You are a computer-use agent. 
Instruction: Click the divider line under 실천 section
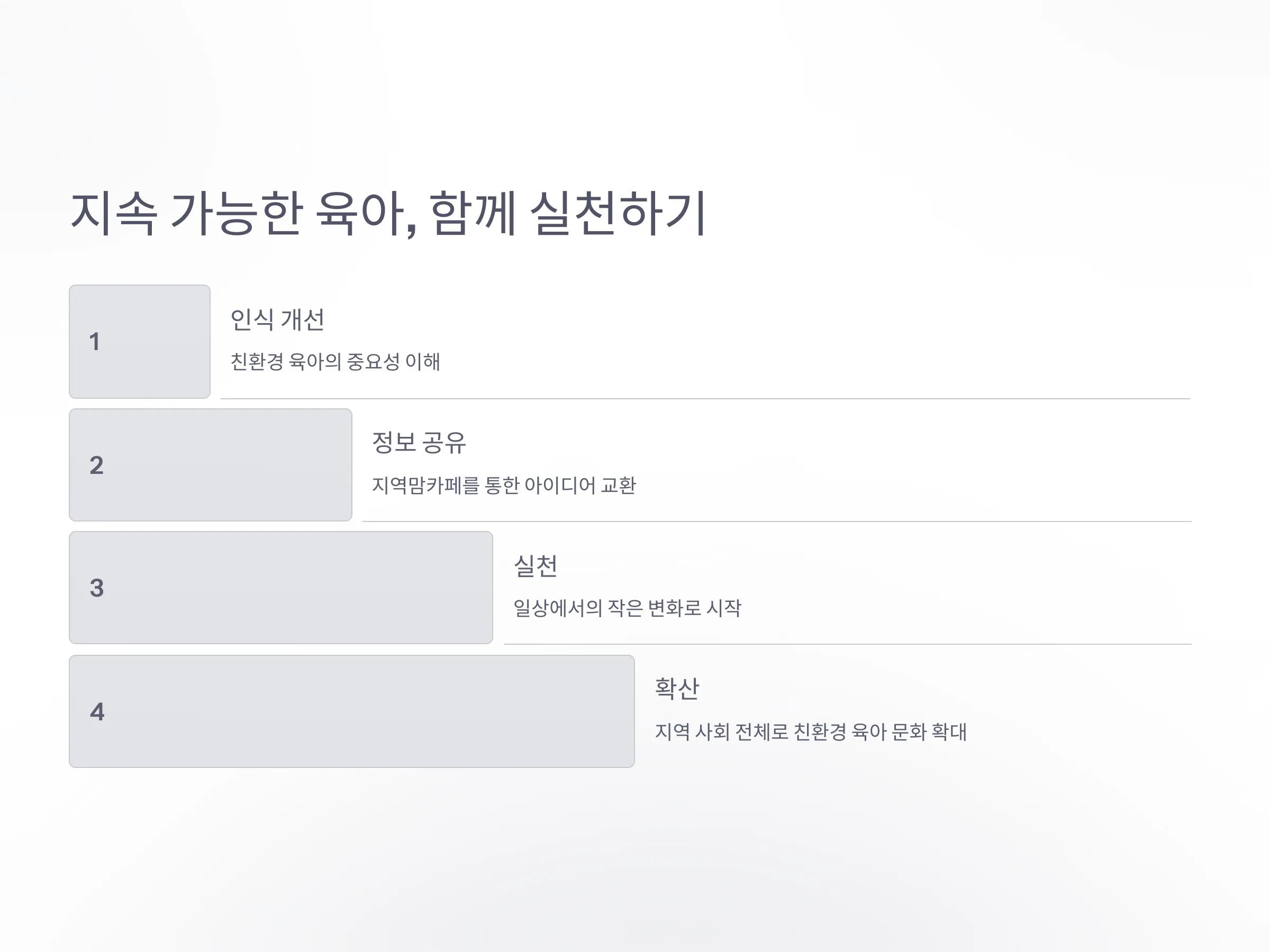point(848,644)
